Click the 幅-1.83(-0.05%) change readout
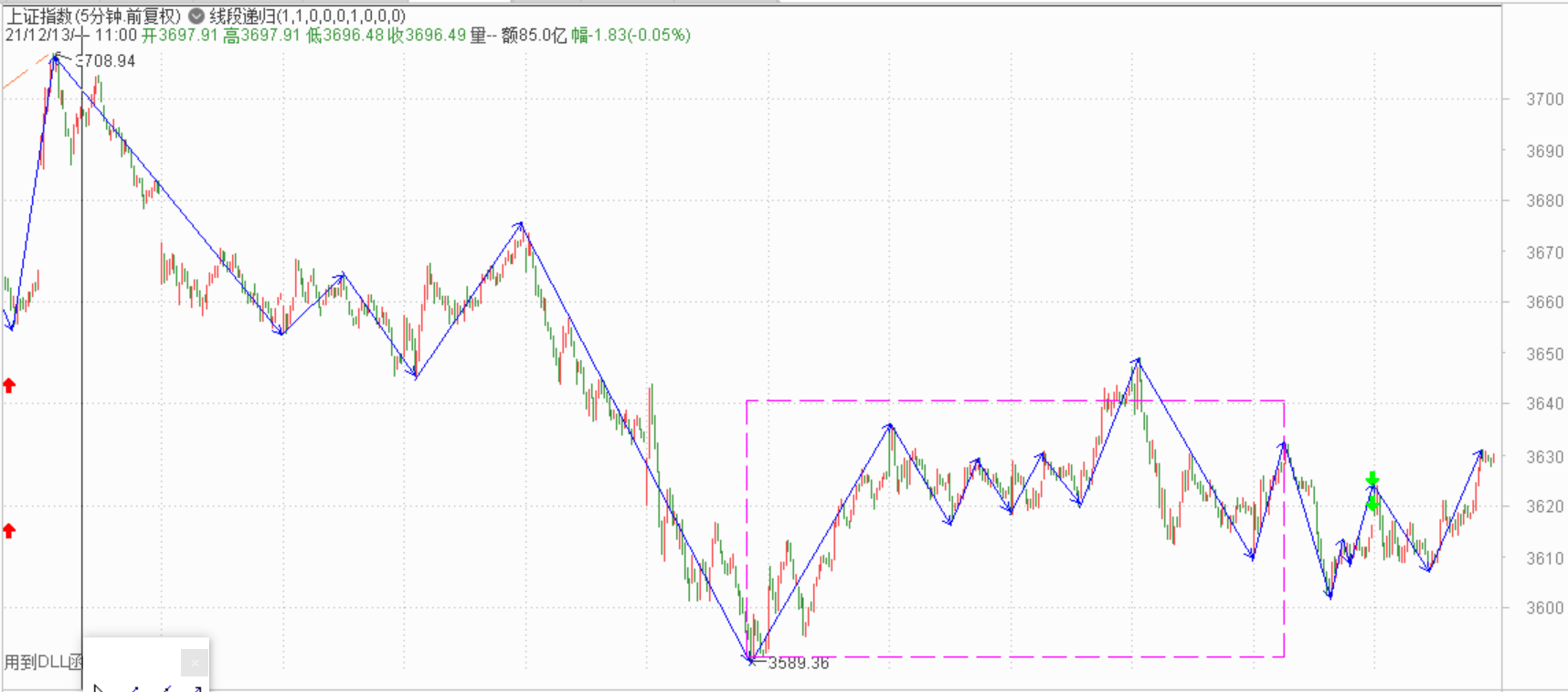This screenshot has width=1568, height=692. pyautogui.click(x=630, y=36)
